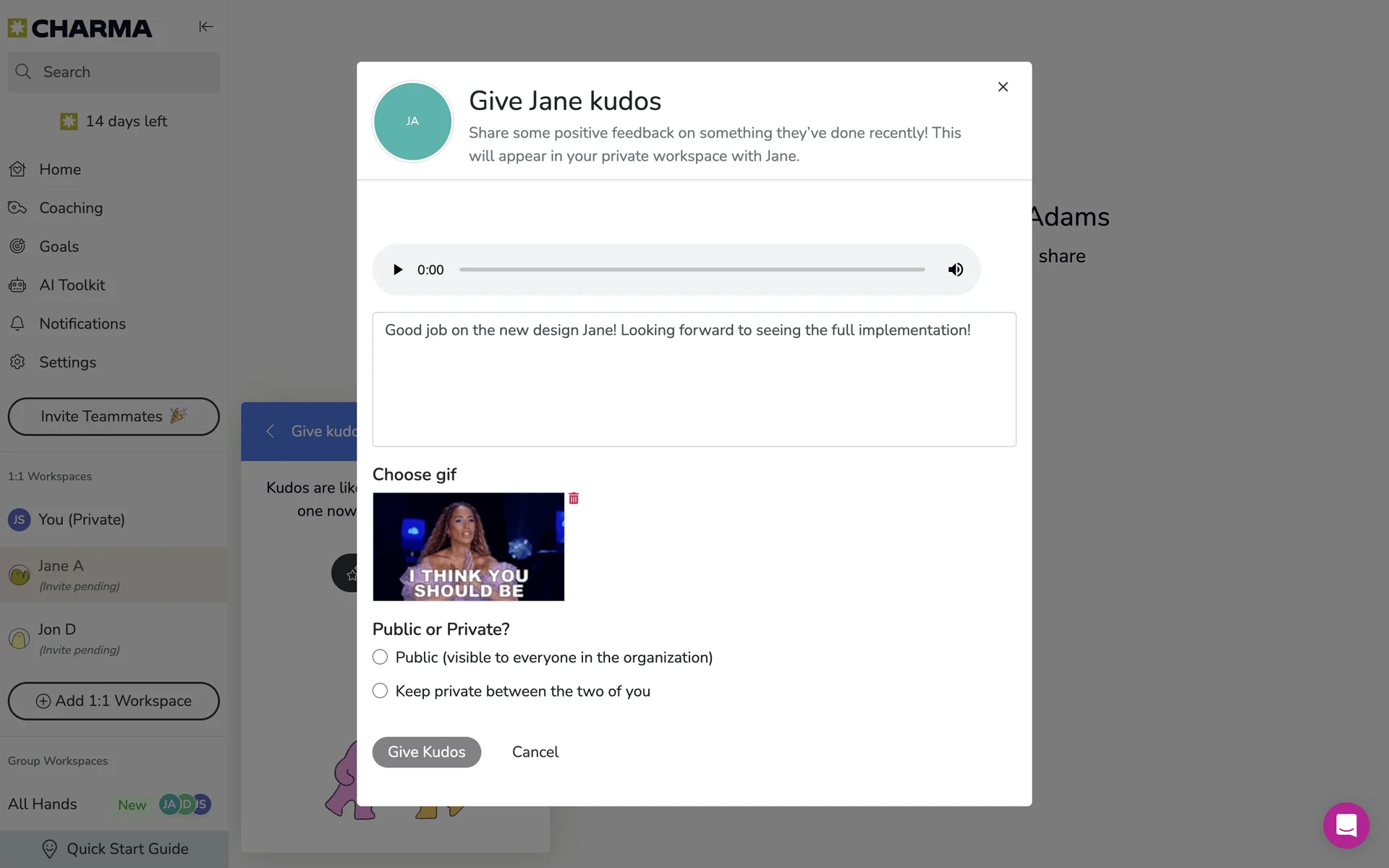Click the Give Kudos button

(426, 752)
